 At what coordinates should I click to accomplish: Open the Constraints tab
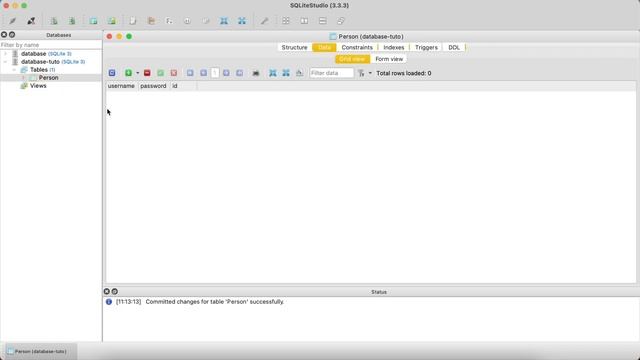357,47
